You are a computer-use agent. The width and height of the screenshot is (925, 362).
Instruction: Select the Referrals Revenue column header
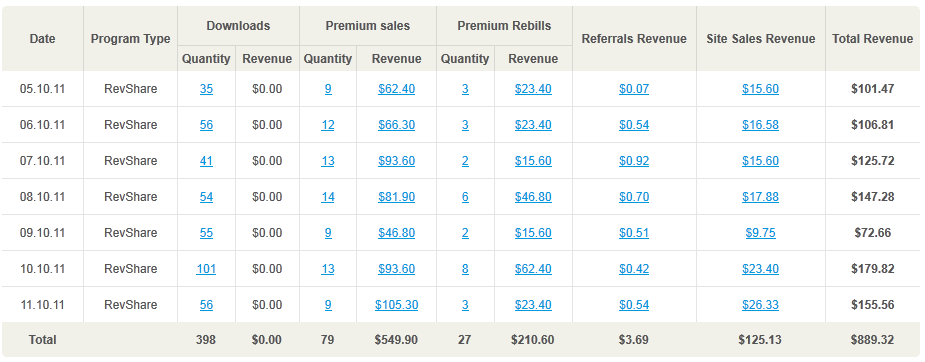coord(634,39)
